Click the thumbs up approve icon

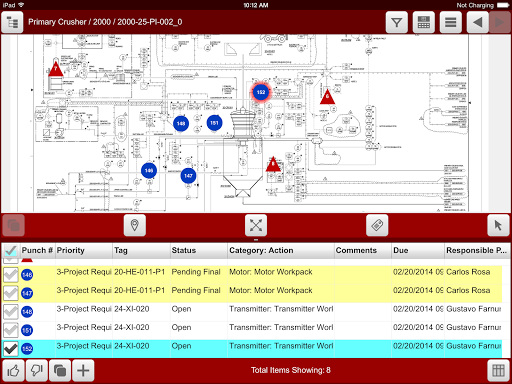[x=13, y=370]
